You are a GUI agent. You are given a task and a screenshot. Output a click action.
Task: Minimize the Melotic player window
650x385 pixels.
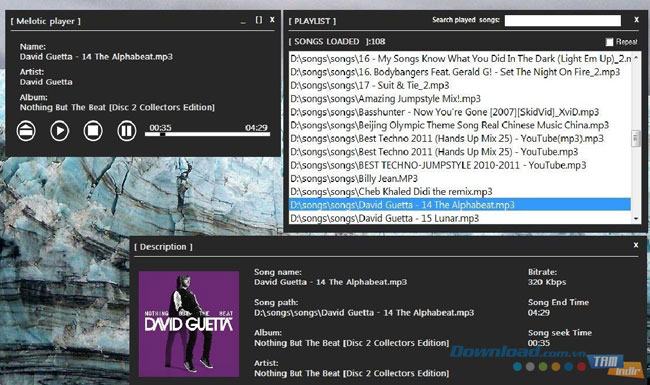(x=243, y=21)
